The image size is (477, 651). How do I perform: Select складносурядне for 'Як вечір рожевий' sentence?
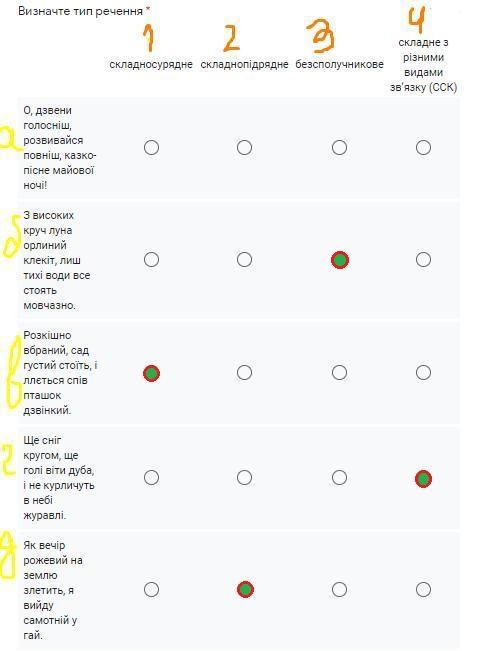pyautogui.click(x=151, y=589)
